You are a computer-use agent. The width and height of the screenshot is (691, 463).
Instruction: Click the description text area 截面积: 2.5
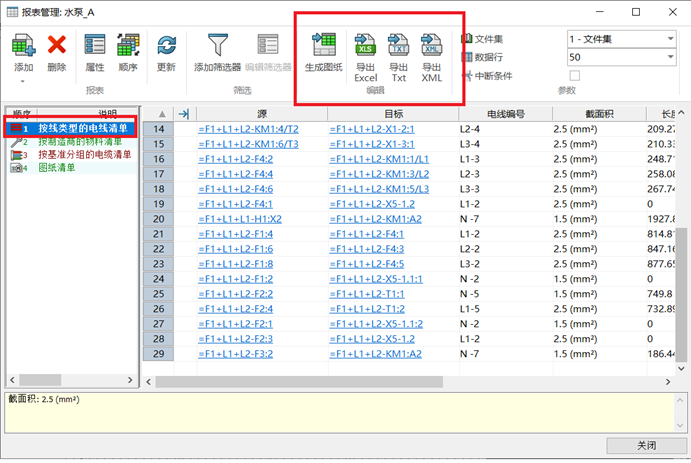click(x=339, y=412)
